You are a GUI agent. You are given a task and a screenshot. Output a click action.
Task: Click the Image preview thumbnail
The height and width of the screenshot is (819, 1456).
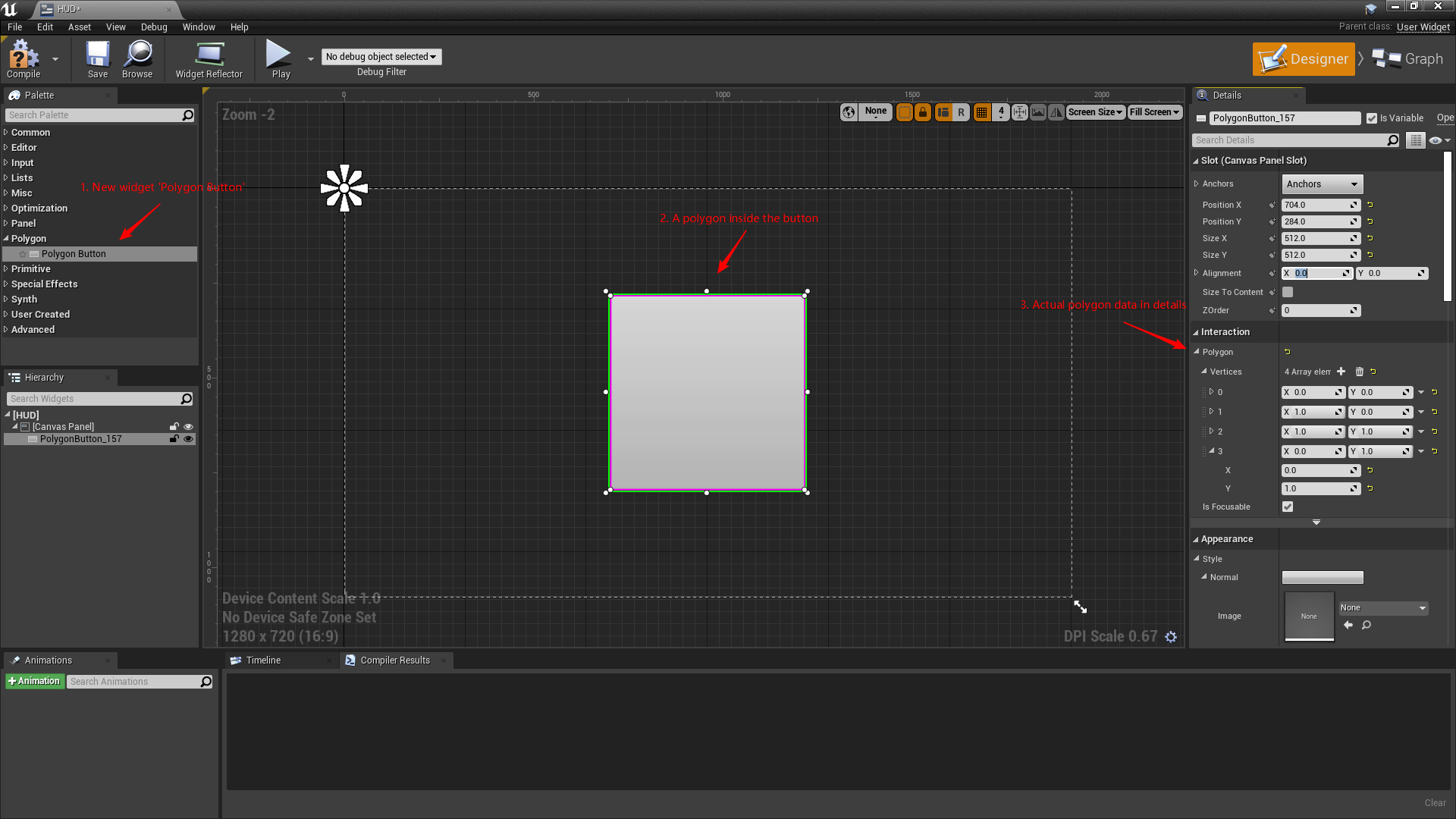(x=1309, y=617)
